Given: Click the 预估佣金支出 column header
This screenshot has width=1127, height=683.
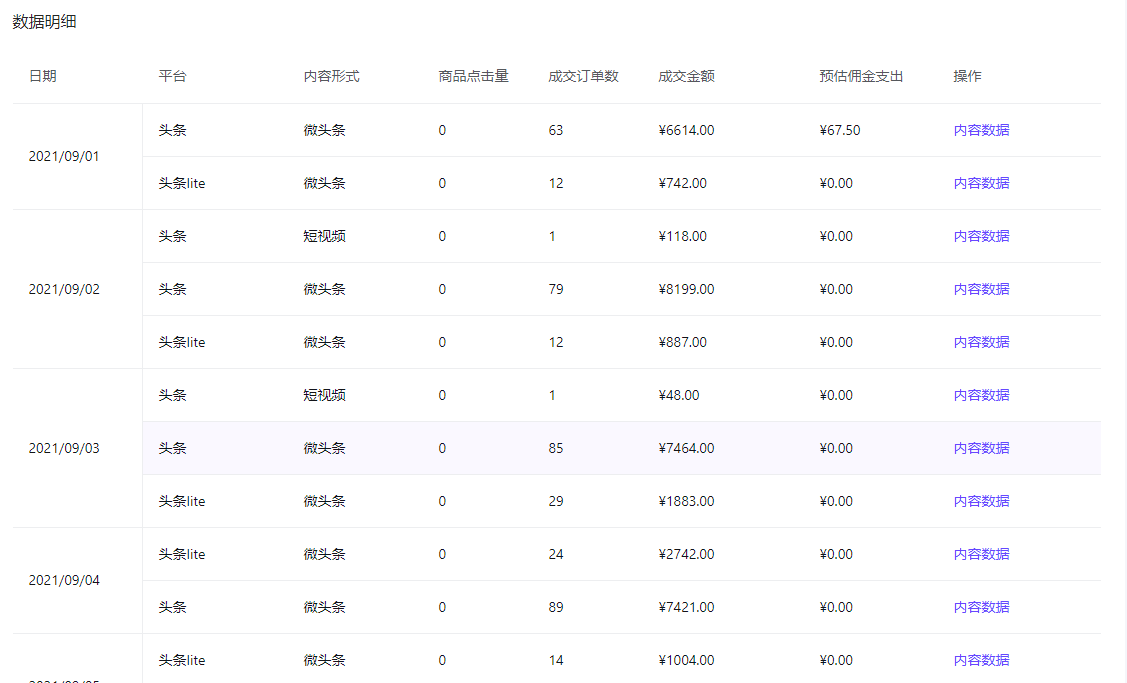Looking at the screenshot, I should click(x=861, y=76).
